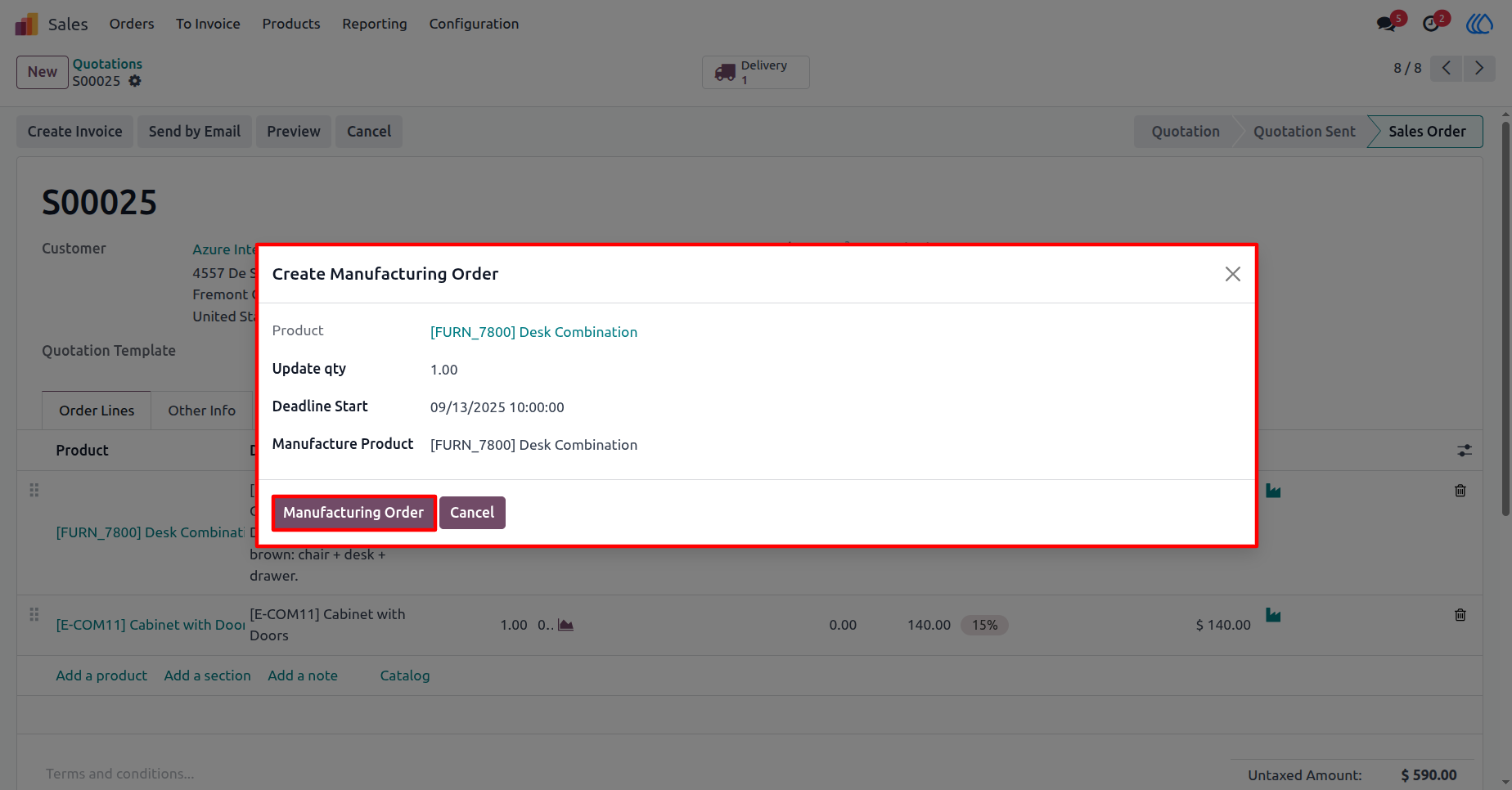This screenshot has width=1512, height=790.
Task: Close the Create Manufacturing Order dialog
Action: tap(1233, 274)
